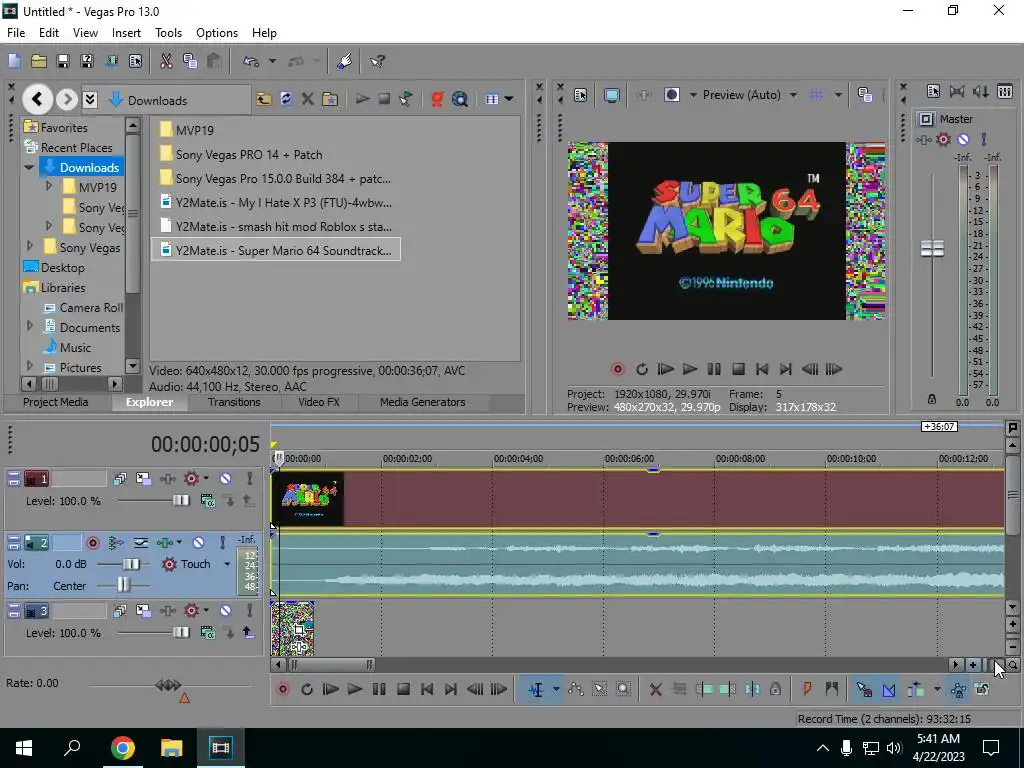Switch to the Transitions tab
Viewport: 1024px width, 768px height.
[234, 402]
